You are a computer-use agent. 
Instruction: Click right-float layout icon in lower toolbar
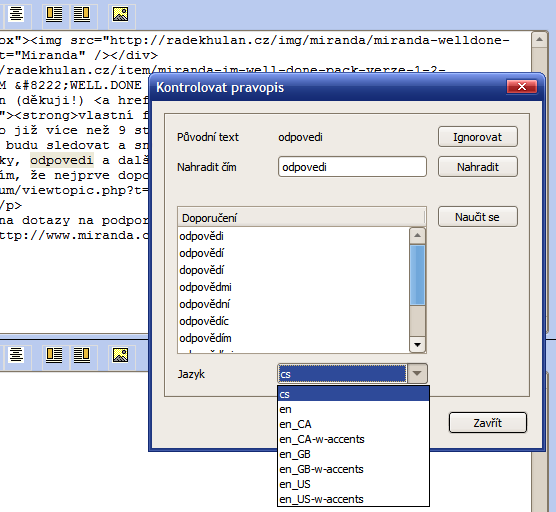pos(82,355)
